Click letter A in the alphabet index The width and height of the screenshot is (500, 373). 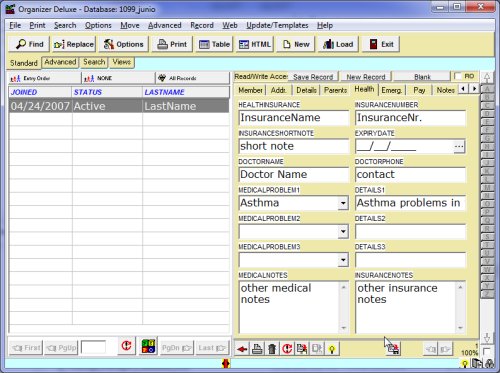click(487, 89)
